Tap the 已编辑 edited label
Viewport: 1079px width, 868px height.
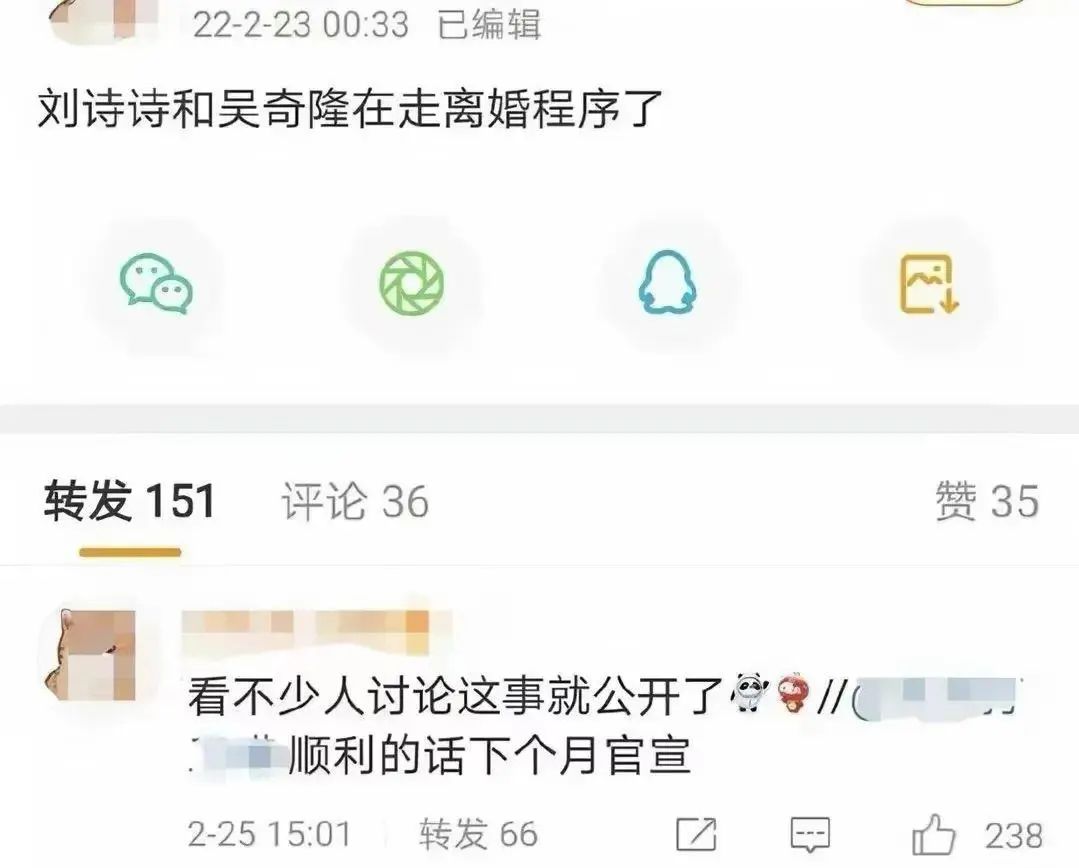tap(489, 24)
